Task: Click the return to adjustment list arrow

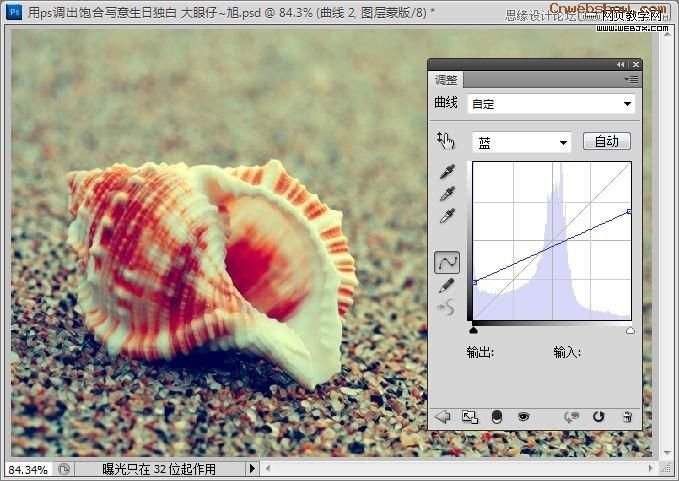Action: [x=443, y=417]
